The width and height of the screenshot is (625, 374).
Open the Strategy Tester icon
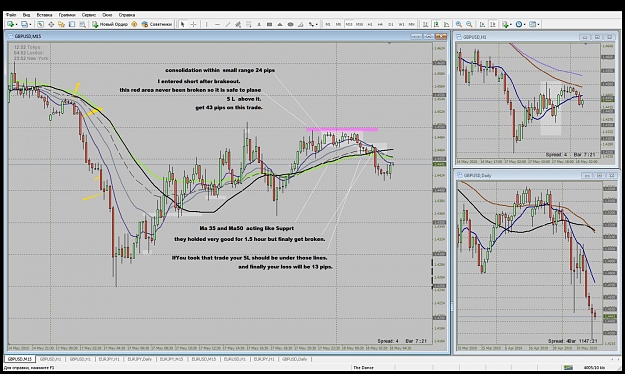click(x=83, y=24)
